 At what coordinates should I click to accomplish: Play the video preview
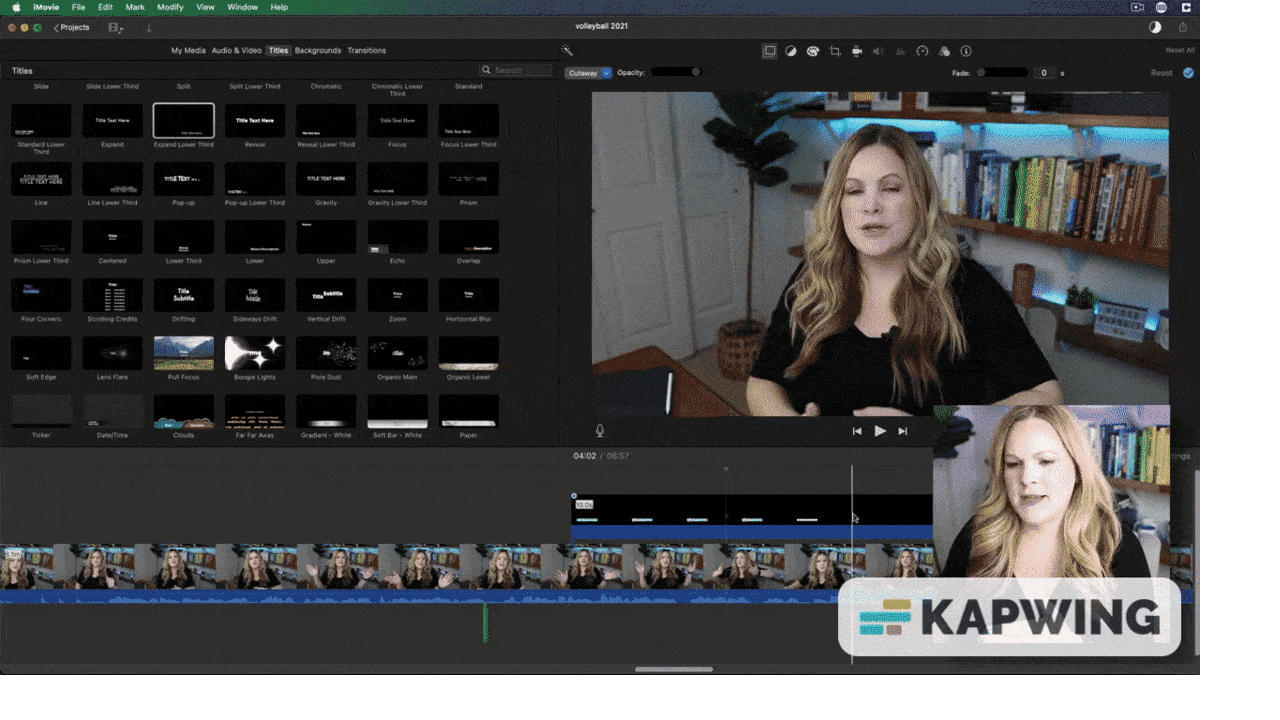(880, 431)
